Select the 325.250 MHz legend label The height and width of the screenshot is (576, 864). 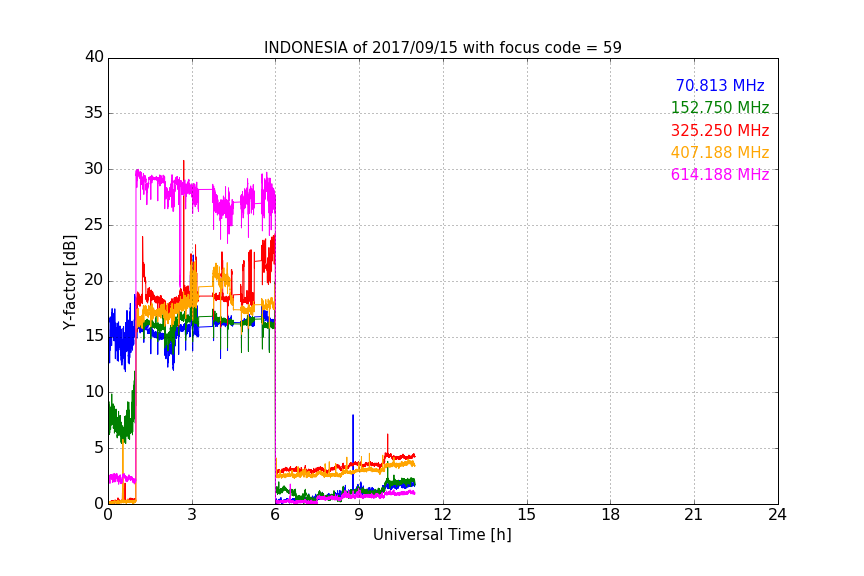720,130
